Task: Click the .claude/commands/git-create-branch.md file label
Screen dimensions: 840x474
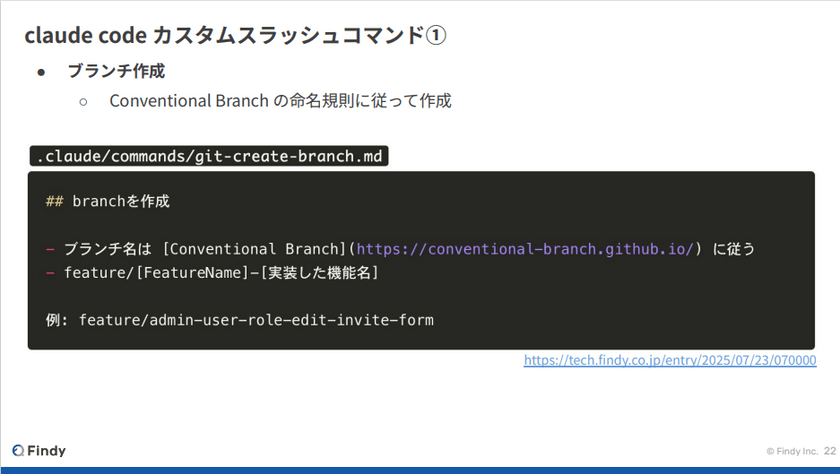Action: click(208, 156)
